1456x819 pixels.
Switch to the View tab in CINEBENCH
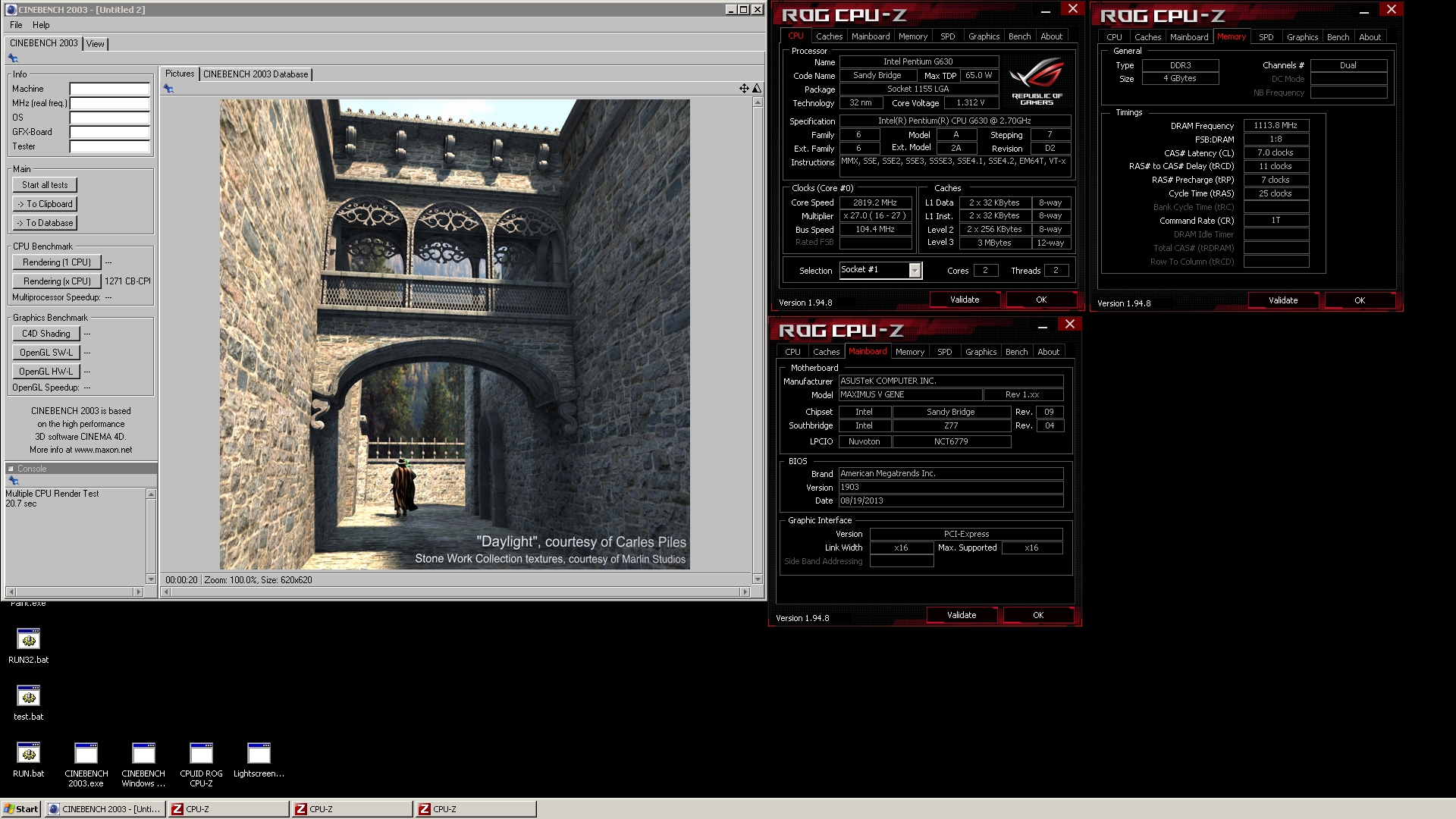pos(95,44)
